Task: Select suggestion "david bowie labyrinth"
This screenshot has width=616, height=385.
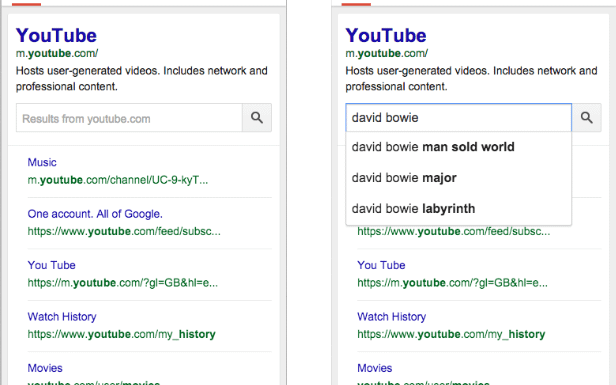Action: click(x=458, y=208)
